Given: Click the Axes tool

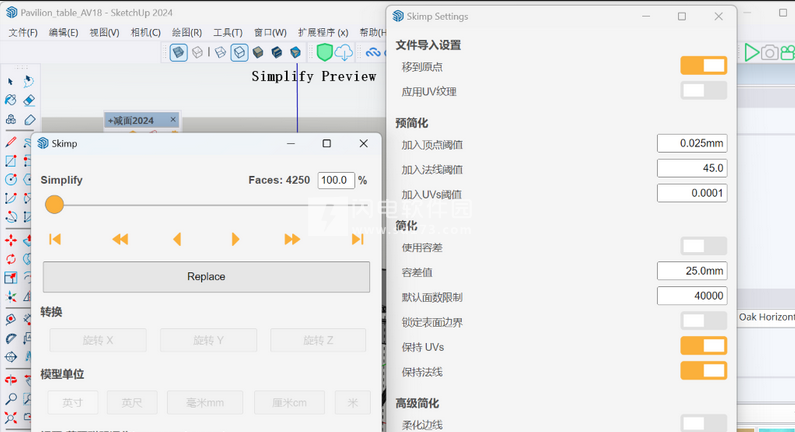Looking at the screenshot, I should tap(11, 297).
